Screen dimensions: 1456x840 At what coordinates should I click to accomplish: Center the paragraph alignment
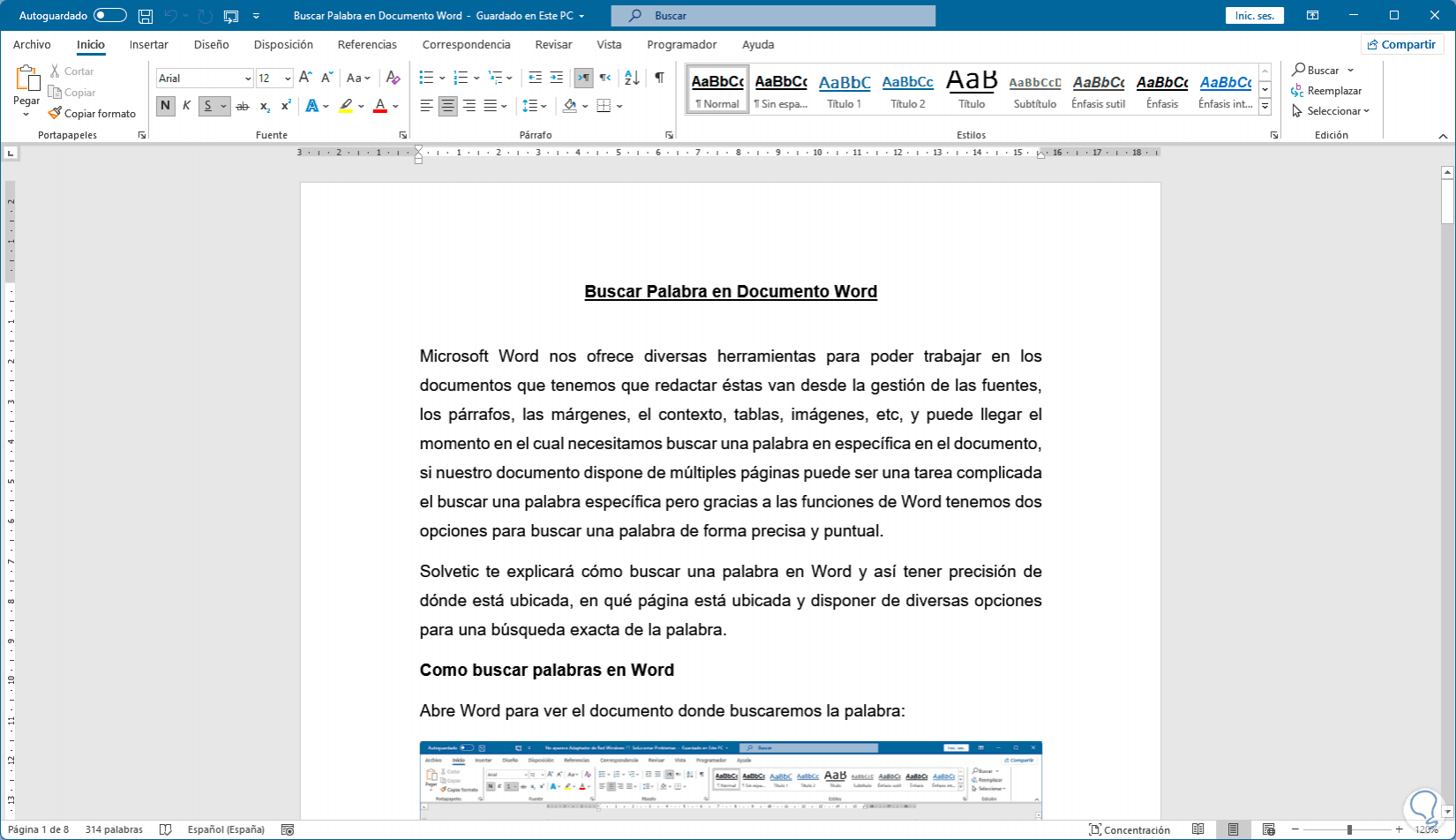pos(448,106)
